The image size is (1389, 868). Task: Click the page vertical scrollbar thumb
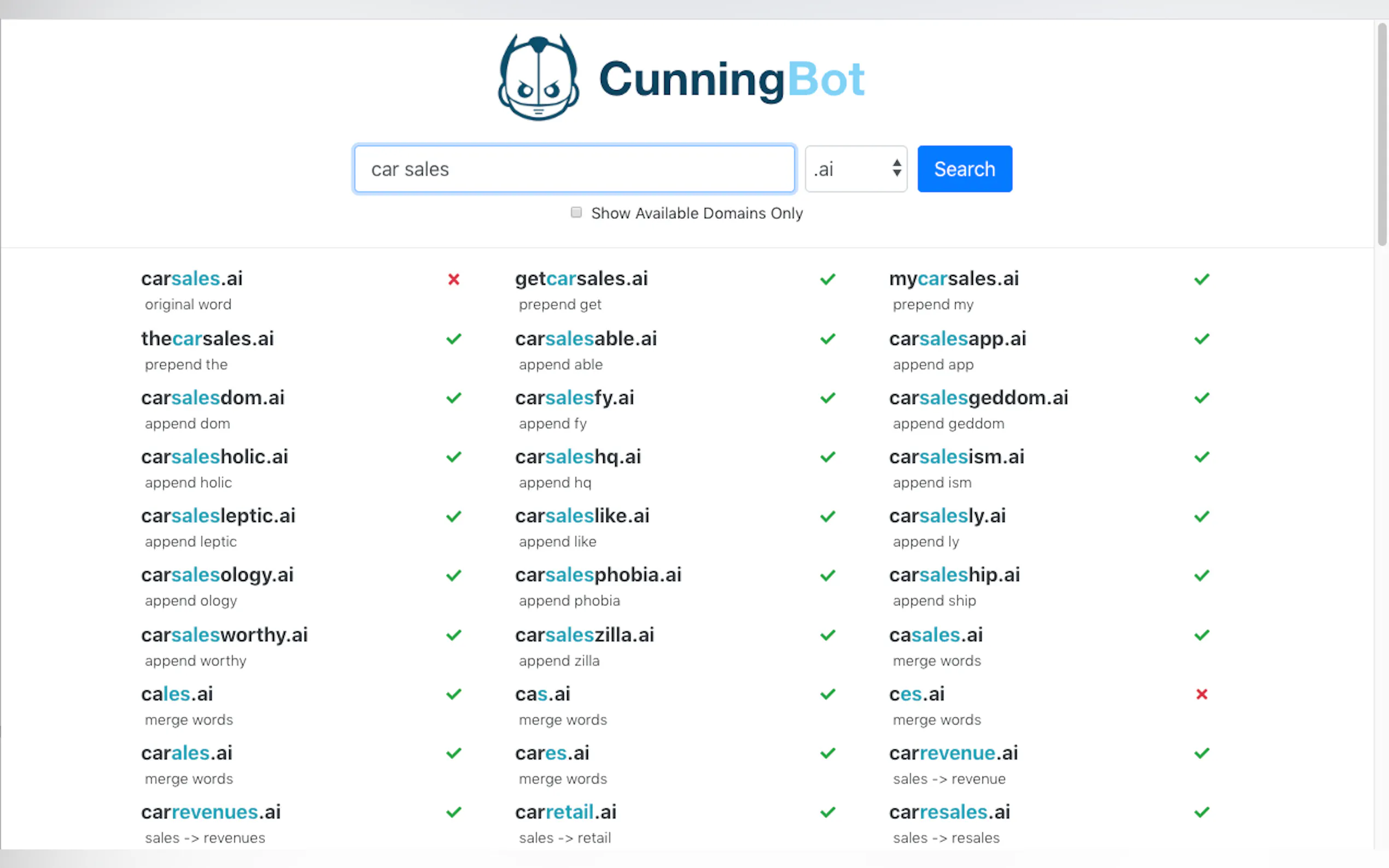pyautogui.click(x=1381, y=135)
